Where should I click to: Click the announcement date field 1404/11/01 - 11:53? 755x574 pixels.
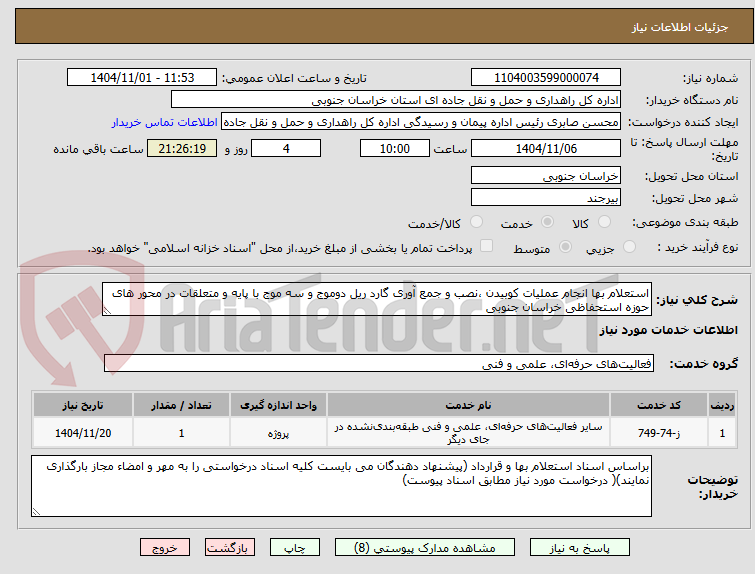coord(142,78)
